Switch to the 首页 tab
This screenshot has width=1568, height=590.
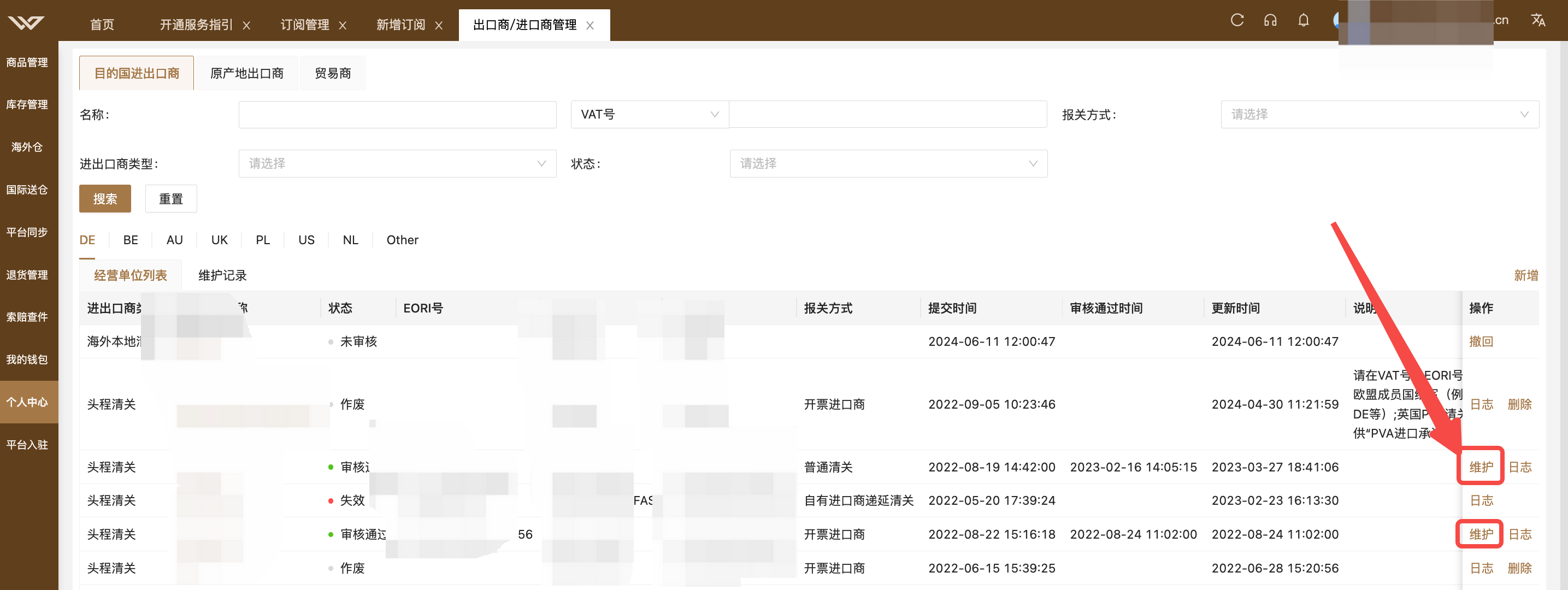[x=102, y=25]
